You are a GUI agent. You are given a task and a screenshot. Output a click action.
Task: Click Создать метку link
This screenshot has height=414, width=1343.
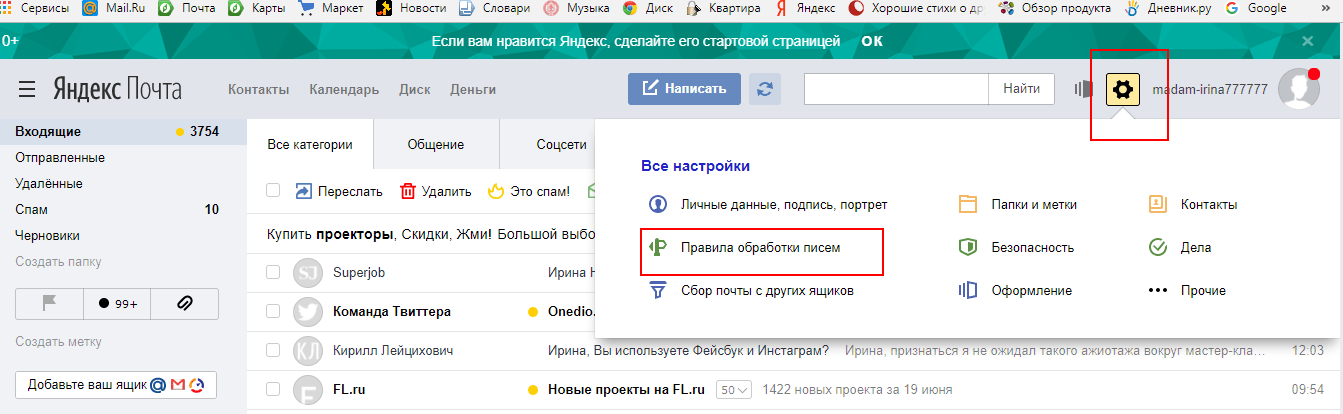tap(58, 342)
